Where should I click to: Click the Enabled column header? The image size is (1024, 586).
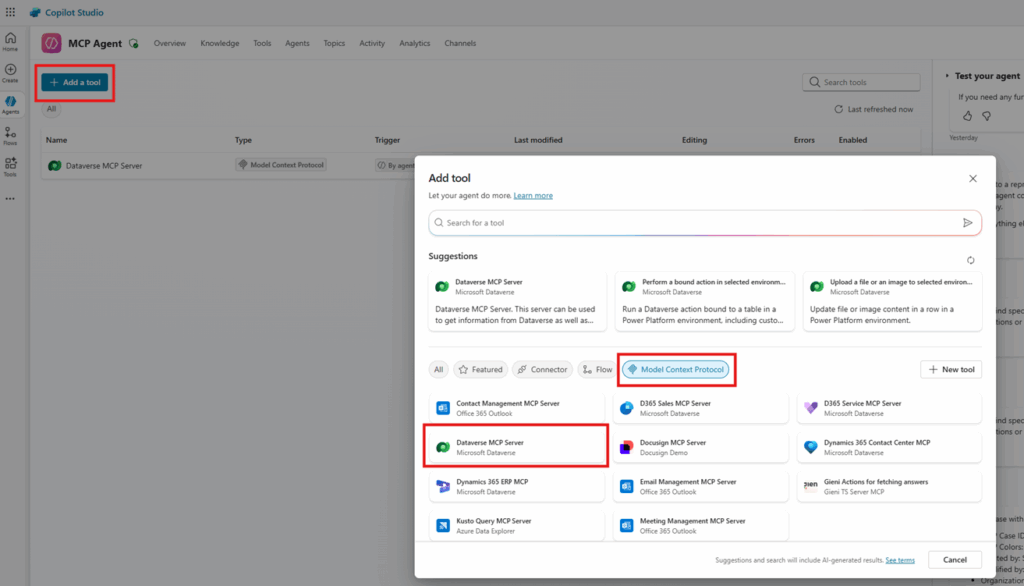click(853, 140)
